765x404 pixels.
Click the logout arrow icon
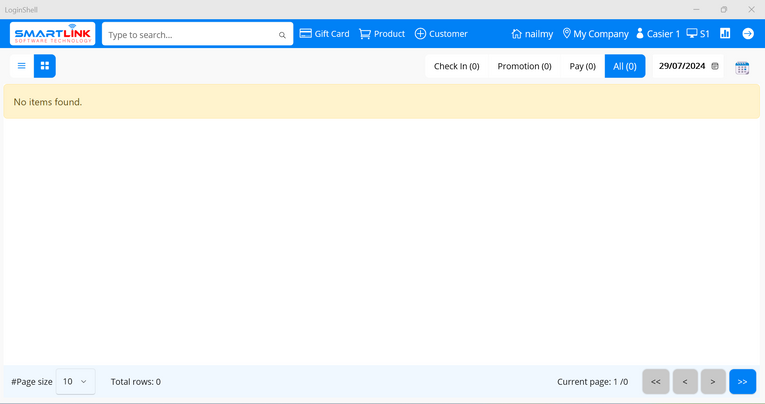(748, 34)
